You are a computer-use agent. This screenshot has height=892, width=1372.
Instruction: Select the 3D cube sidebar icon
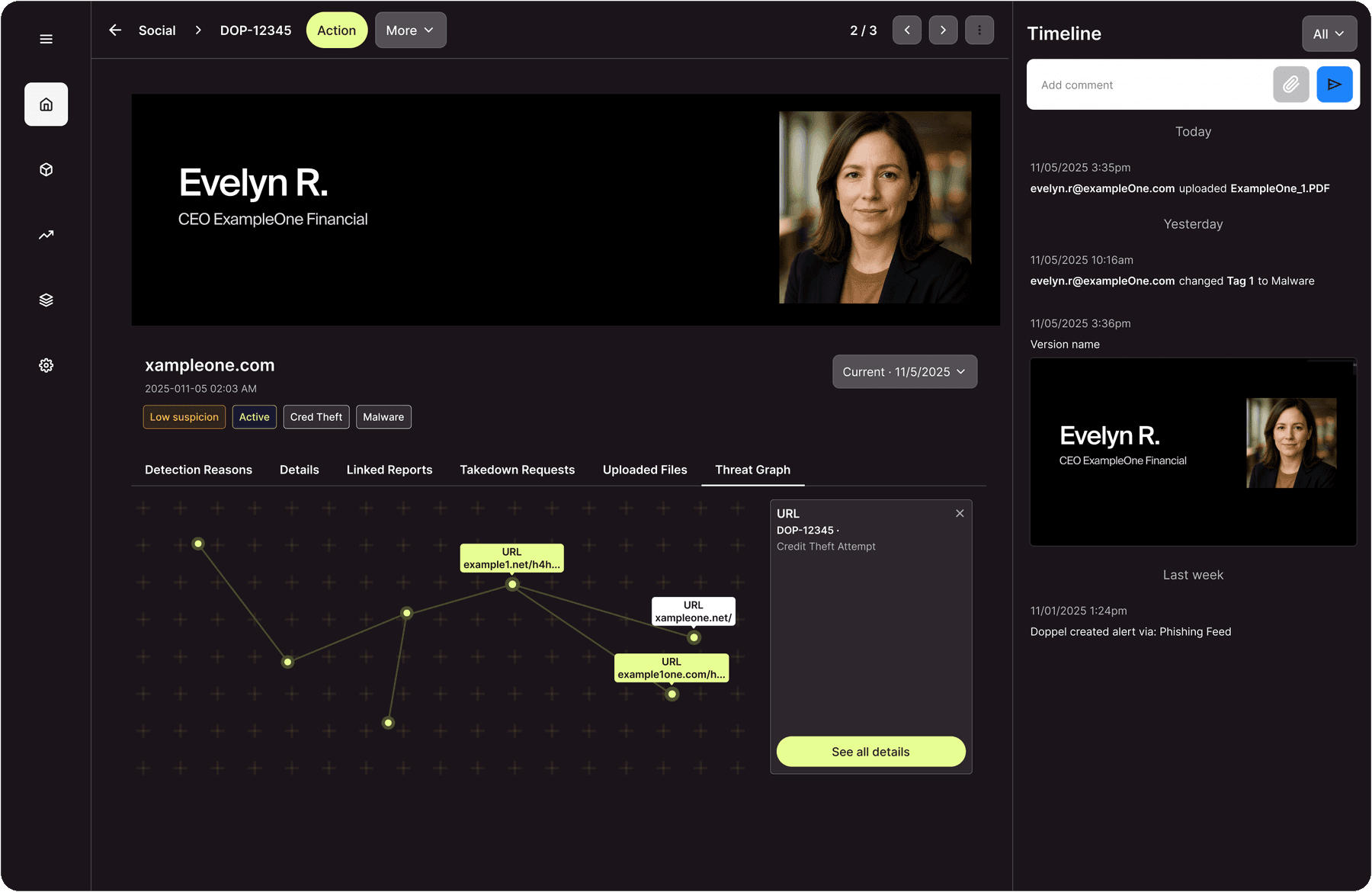pyautogui.click(x=46, y=169)
